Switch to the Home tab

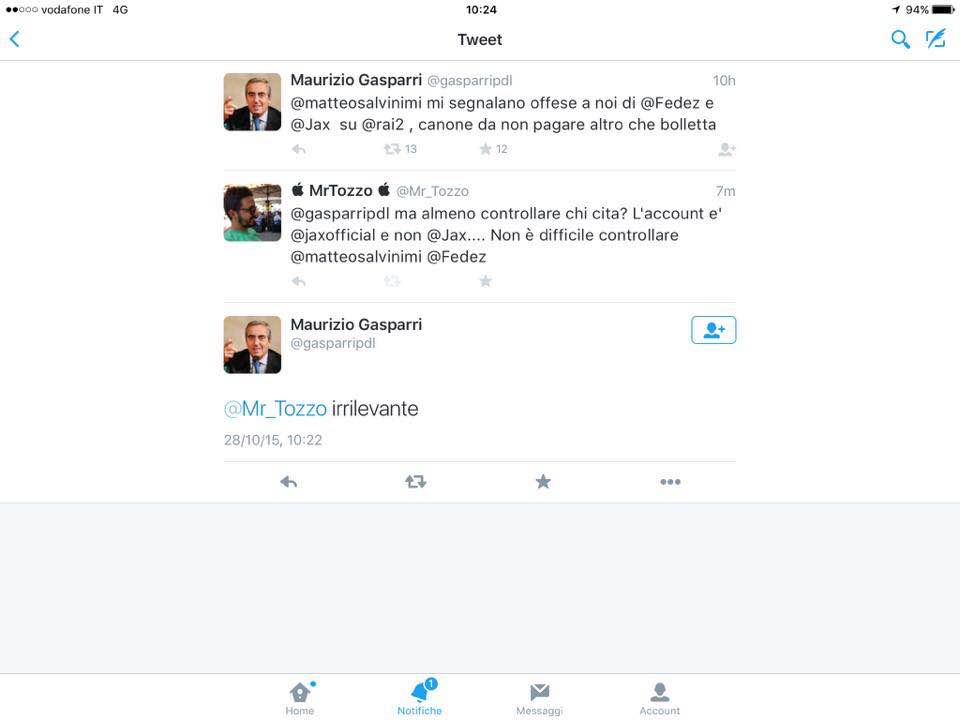click(299, 699)
